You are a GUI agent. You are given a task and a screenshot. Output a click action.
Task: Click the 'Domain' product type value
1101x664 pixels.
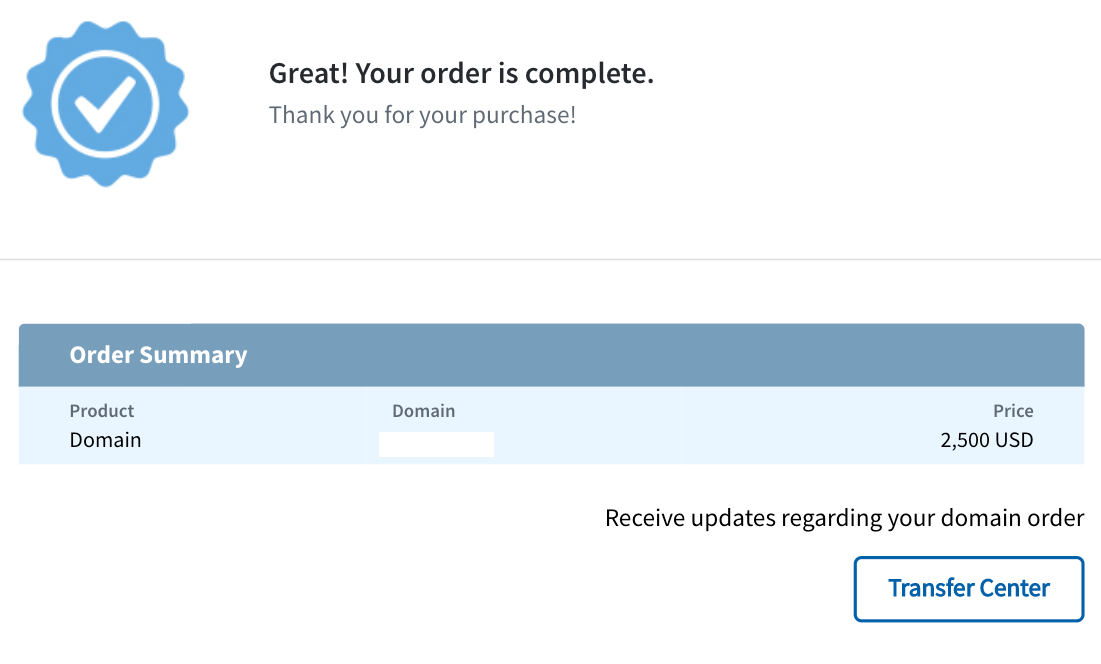point(105,440)
